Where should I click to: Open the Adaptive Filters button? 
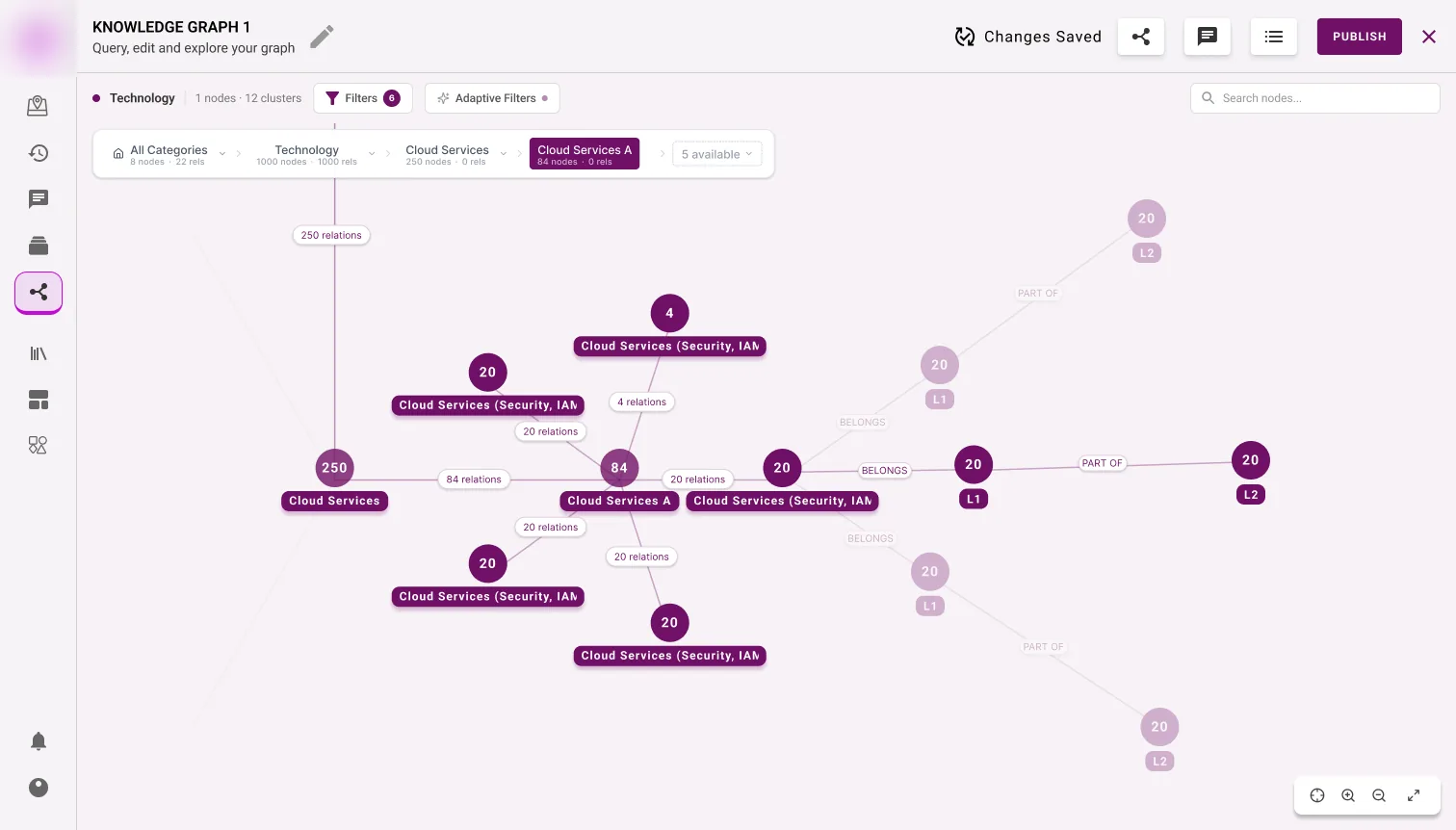coord(492,98)
